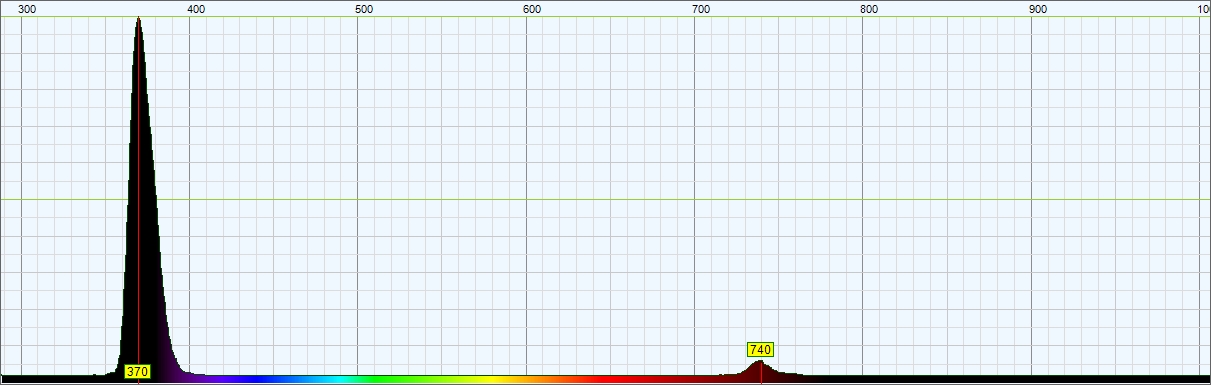Select the 400 wavelength axis label
The height and width of the screenshot is (385, 1211).
pos(196,9)
